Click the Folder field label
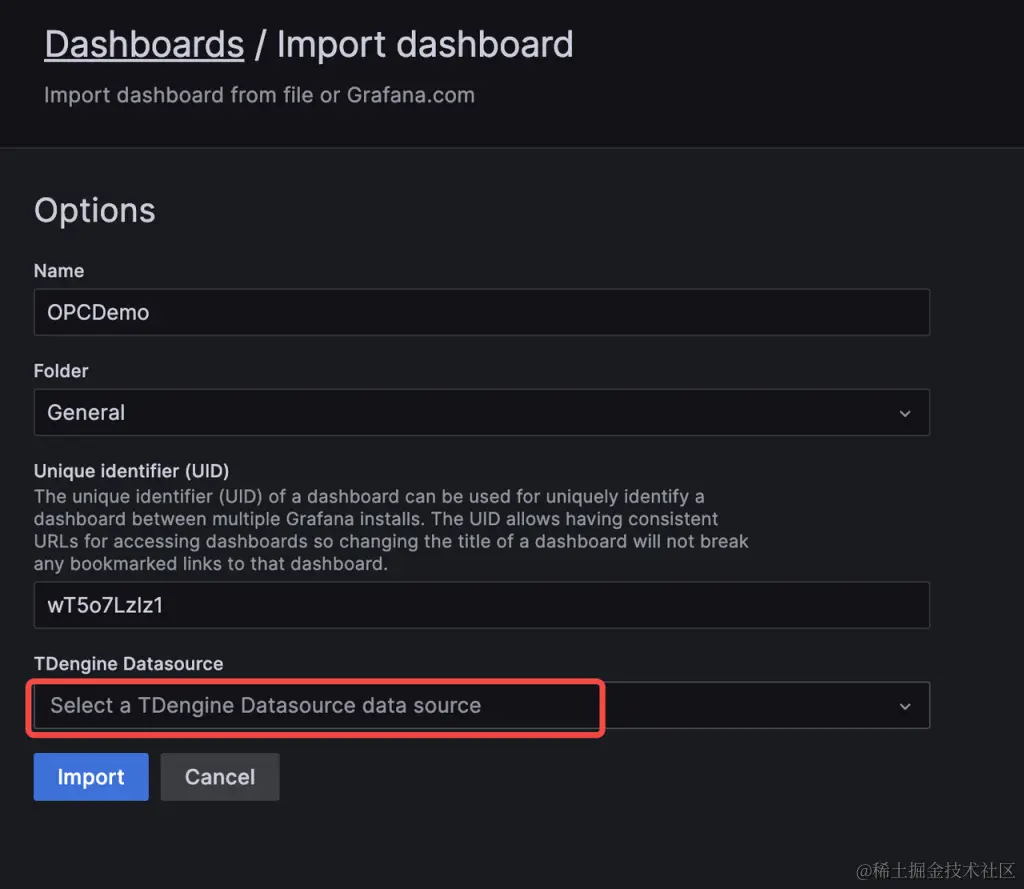 pyautogui.click(x=60, y=370)
